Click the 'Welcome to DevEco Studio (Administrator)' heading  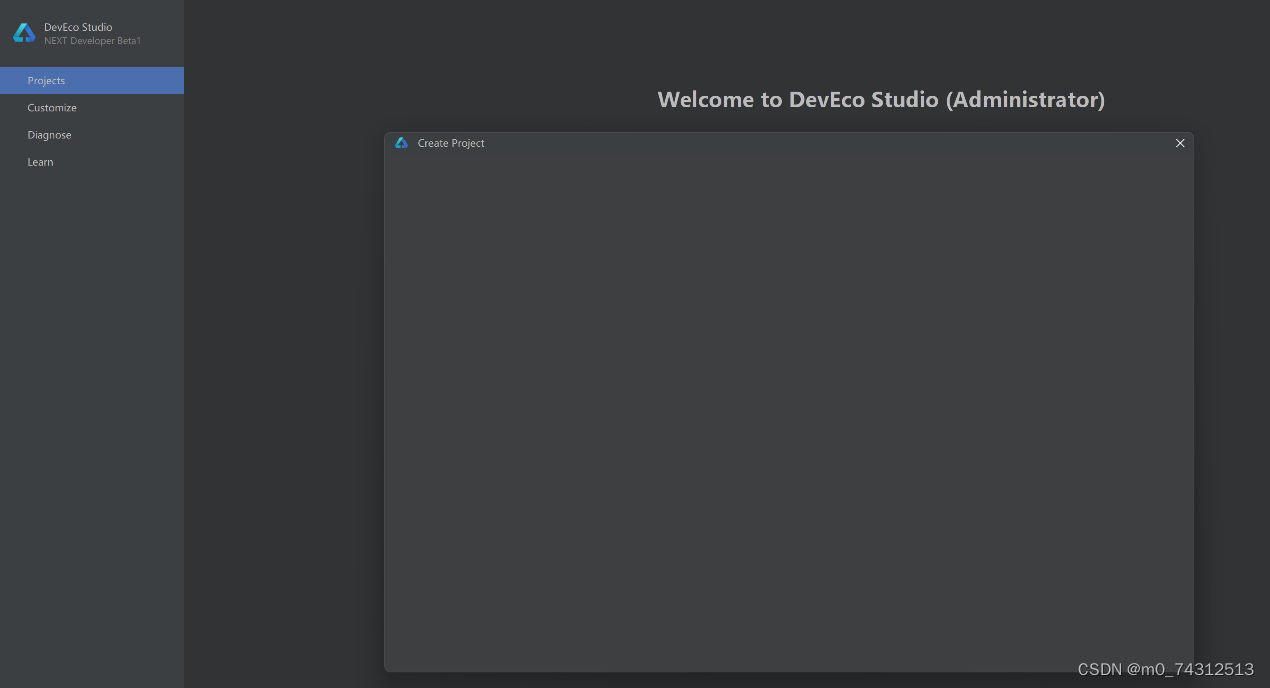(x=881, y=99)
